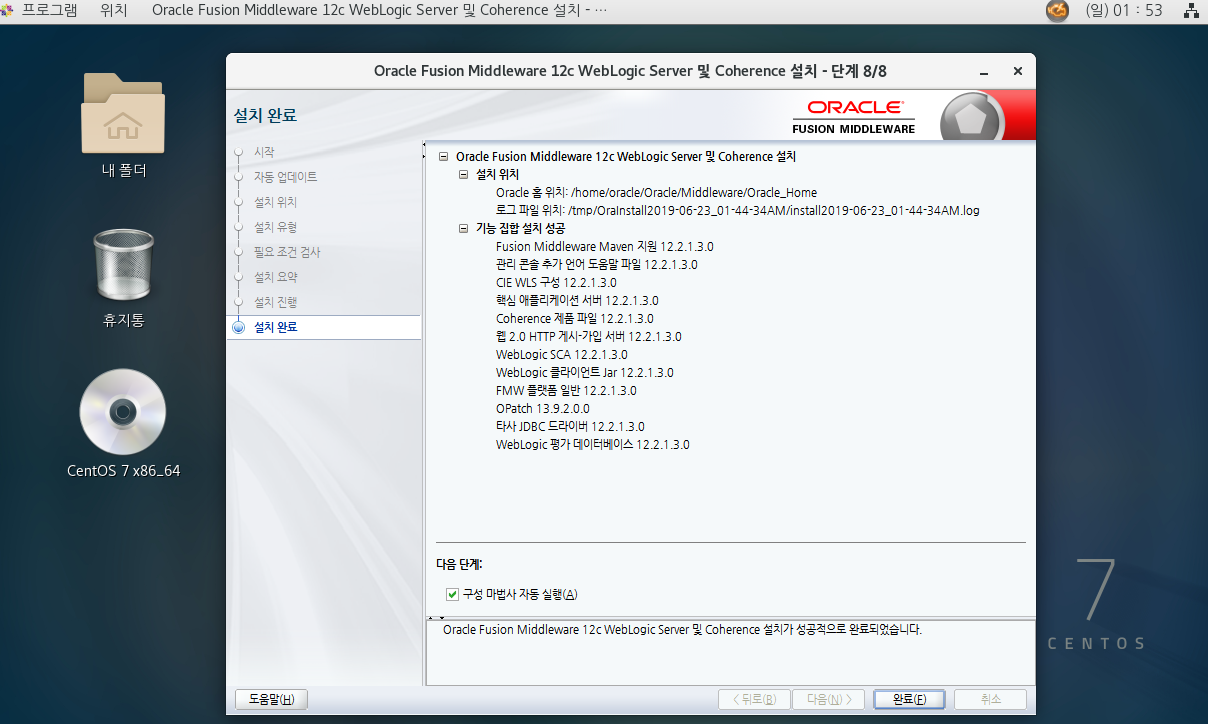Select the 설치 위치 step in sidebar
Viewport: 1208px width, 724px height.
point(275,202)
